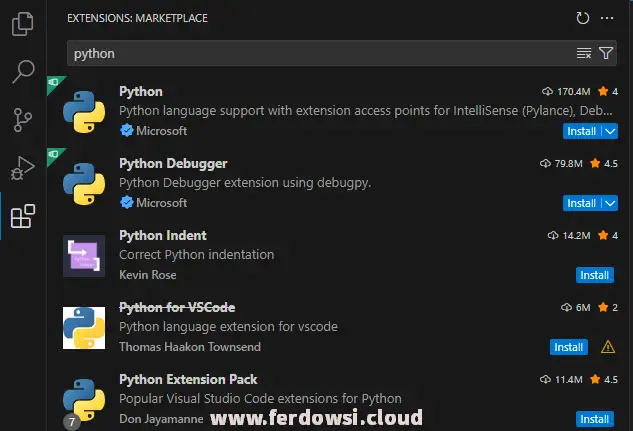Click the Python Extension Pack logo
This screenshot has width=633, height=431.
point(84,400)
